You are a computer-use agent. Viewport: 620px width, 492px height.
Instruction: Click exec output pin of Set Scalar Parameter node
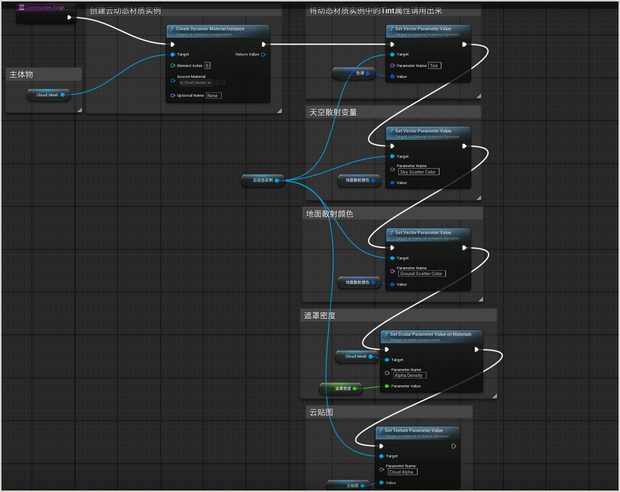(476, 349)
